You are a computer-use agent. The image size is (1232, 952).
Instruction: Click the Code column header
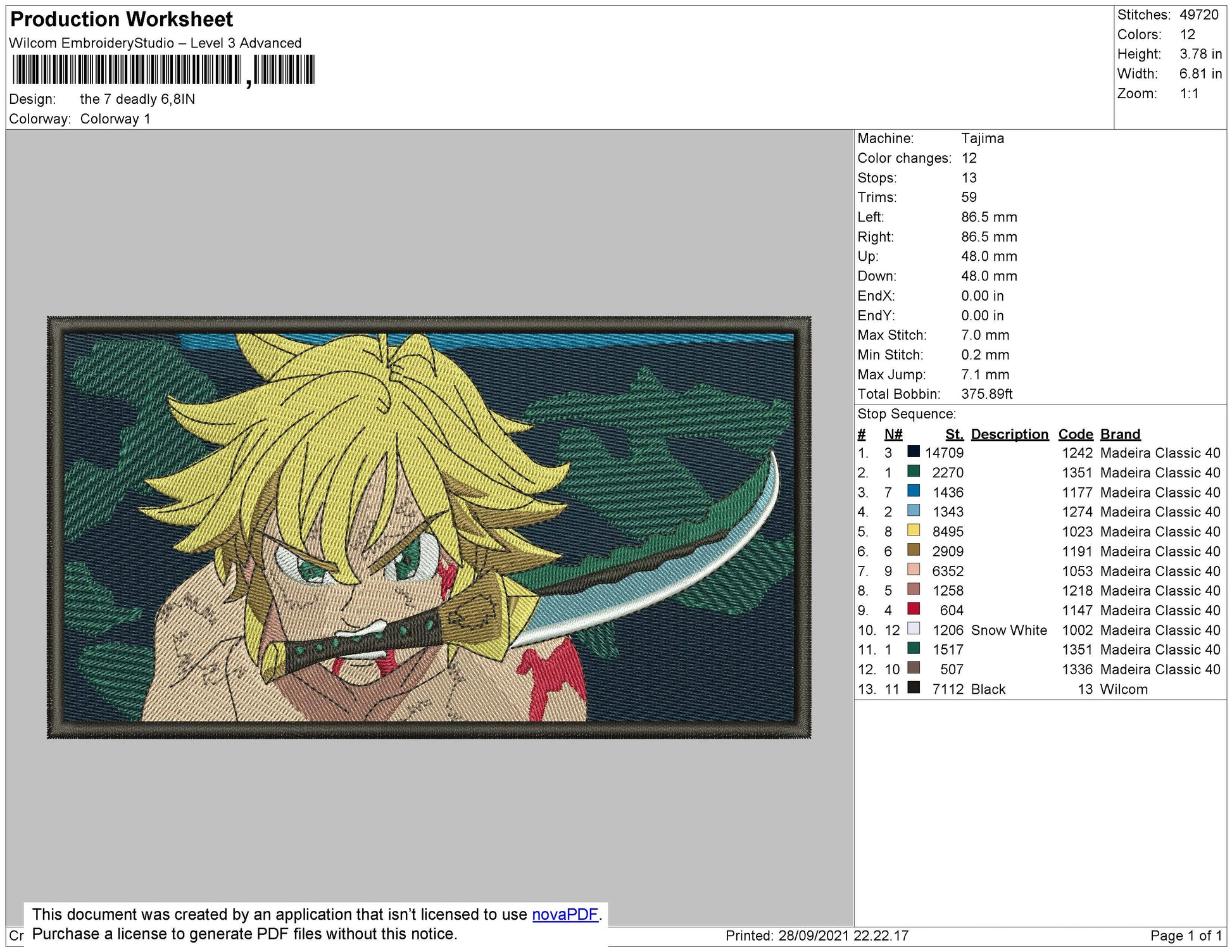(1076, 434)
